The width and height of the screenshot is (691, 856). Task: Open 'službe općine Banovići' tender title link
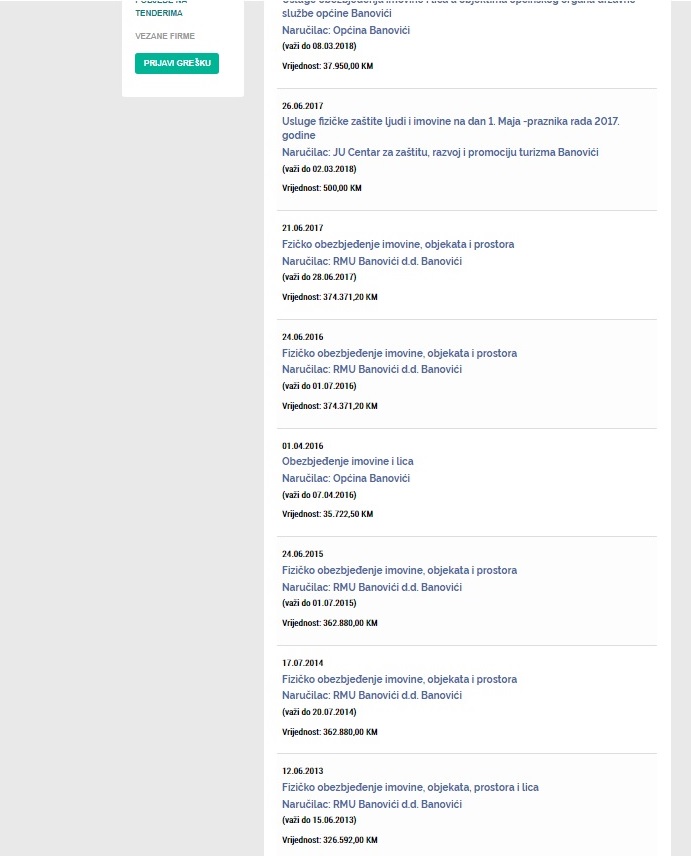[x=336, y=13]
